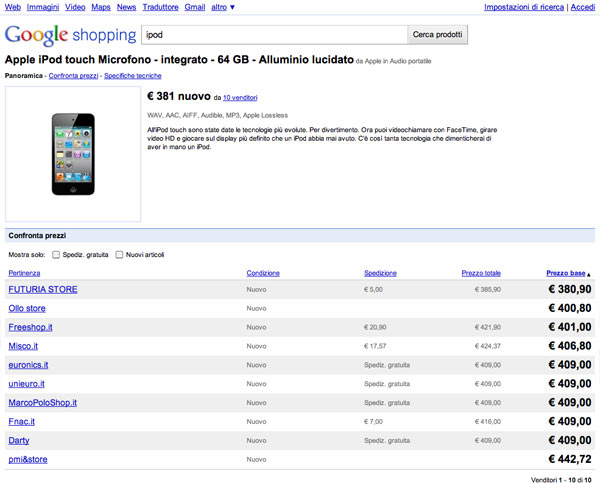Click the iPod touch product image
The width and height of the screenshot is (600, 483).
pyautogui.click(x=73, y=154)
